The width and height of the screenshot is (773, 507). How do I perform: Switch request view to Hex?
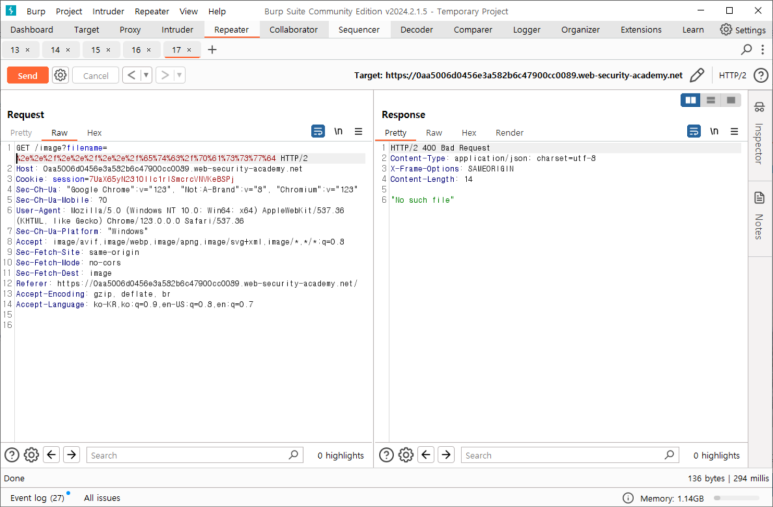(94, 133)
